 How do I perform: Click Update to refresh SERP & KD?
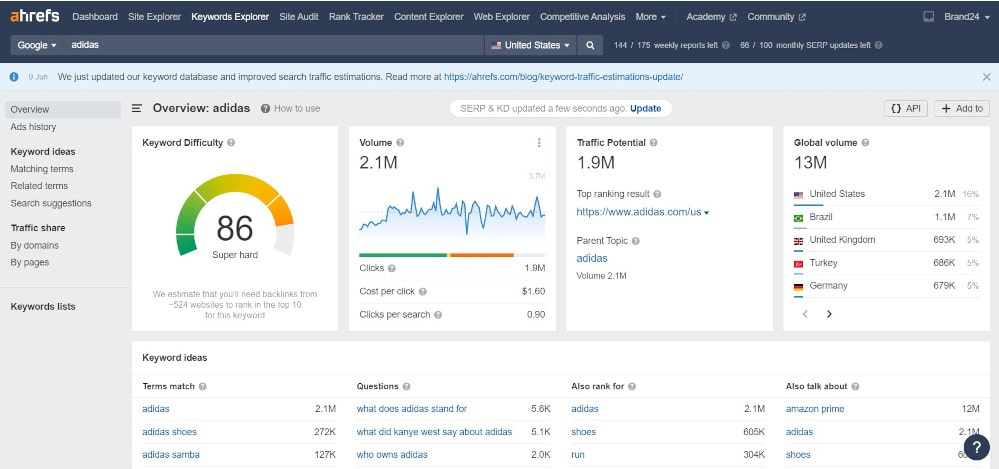click(645, 108)
